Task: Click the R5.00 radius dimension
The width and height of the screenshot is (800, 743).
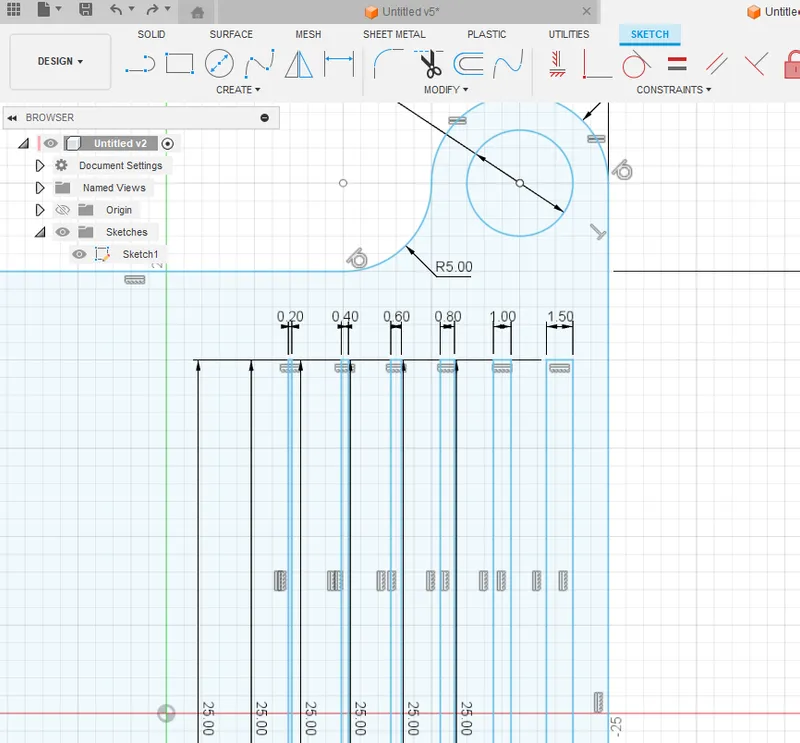Action: click(454, 267)
